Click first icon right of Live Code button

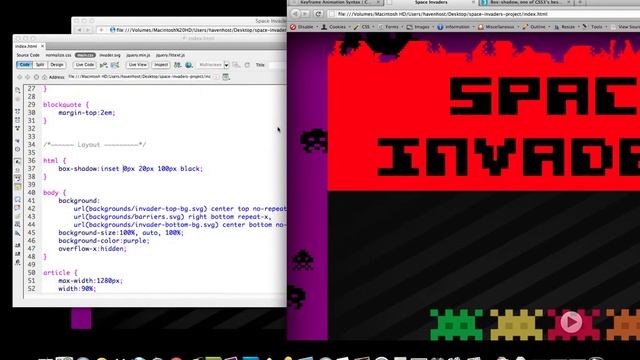click(104, 65)
